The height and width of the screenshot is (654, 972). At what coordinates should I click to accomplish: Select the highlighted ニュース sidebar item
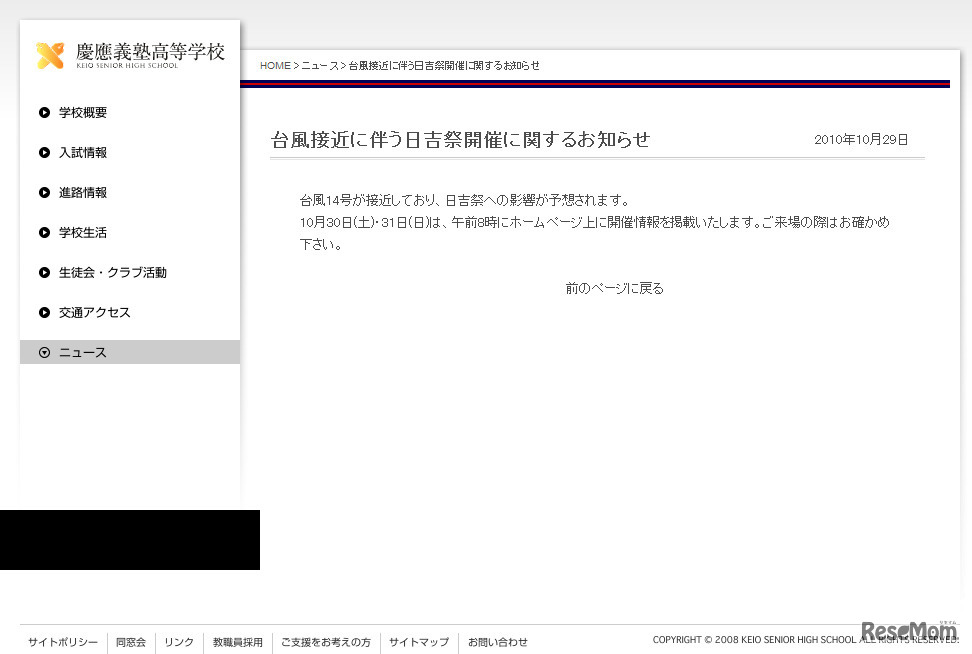pos(82,352)
